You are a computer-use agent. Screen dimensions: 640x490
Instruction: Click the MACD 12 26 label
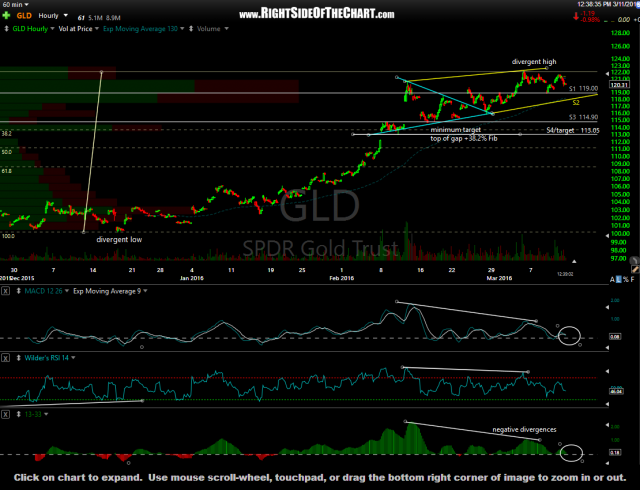pos(43,291)
